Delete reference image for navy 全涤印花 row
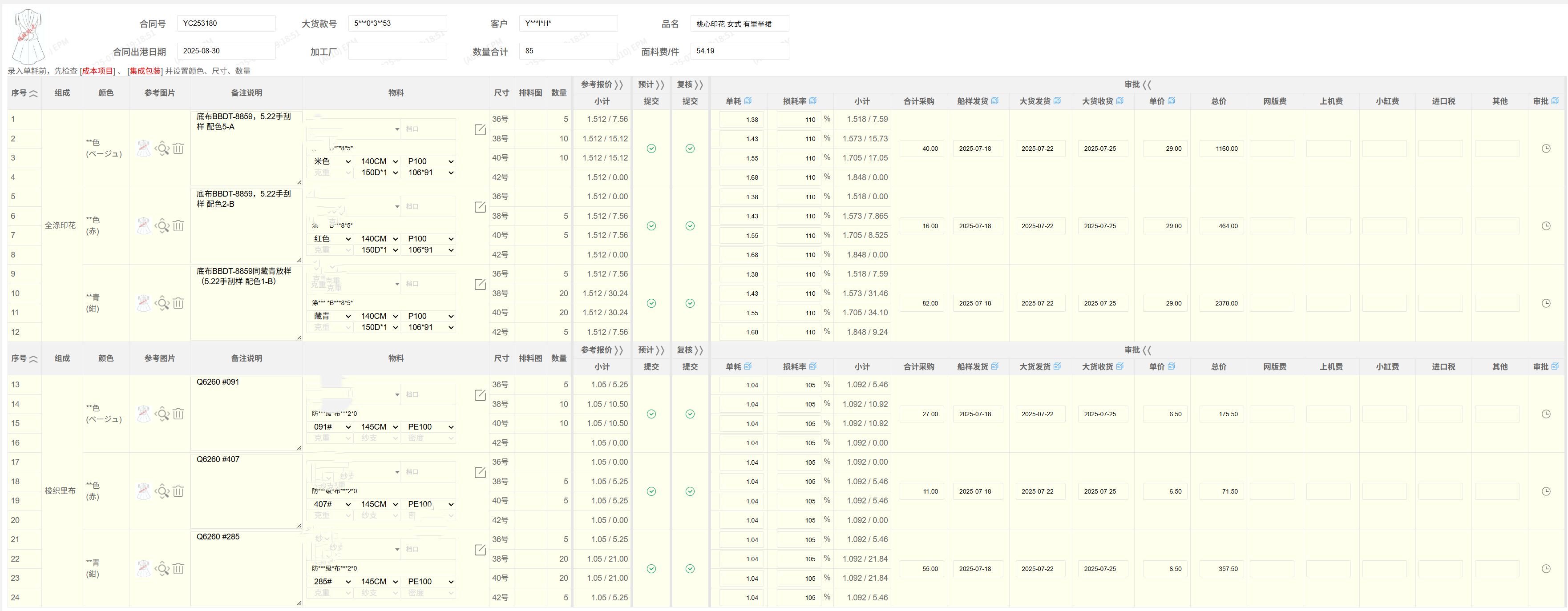The image size is (1568, 611). 178,303
